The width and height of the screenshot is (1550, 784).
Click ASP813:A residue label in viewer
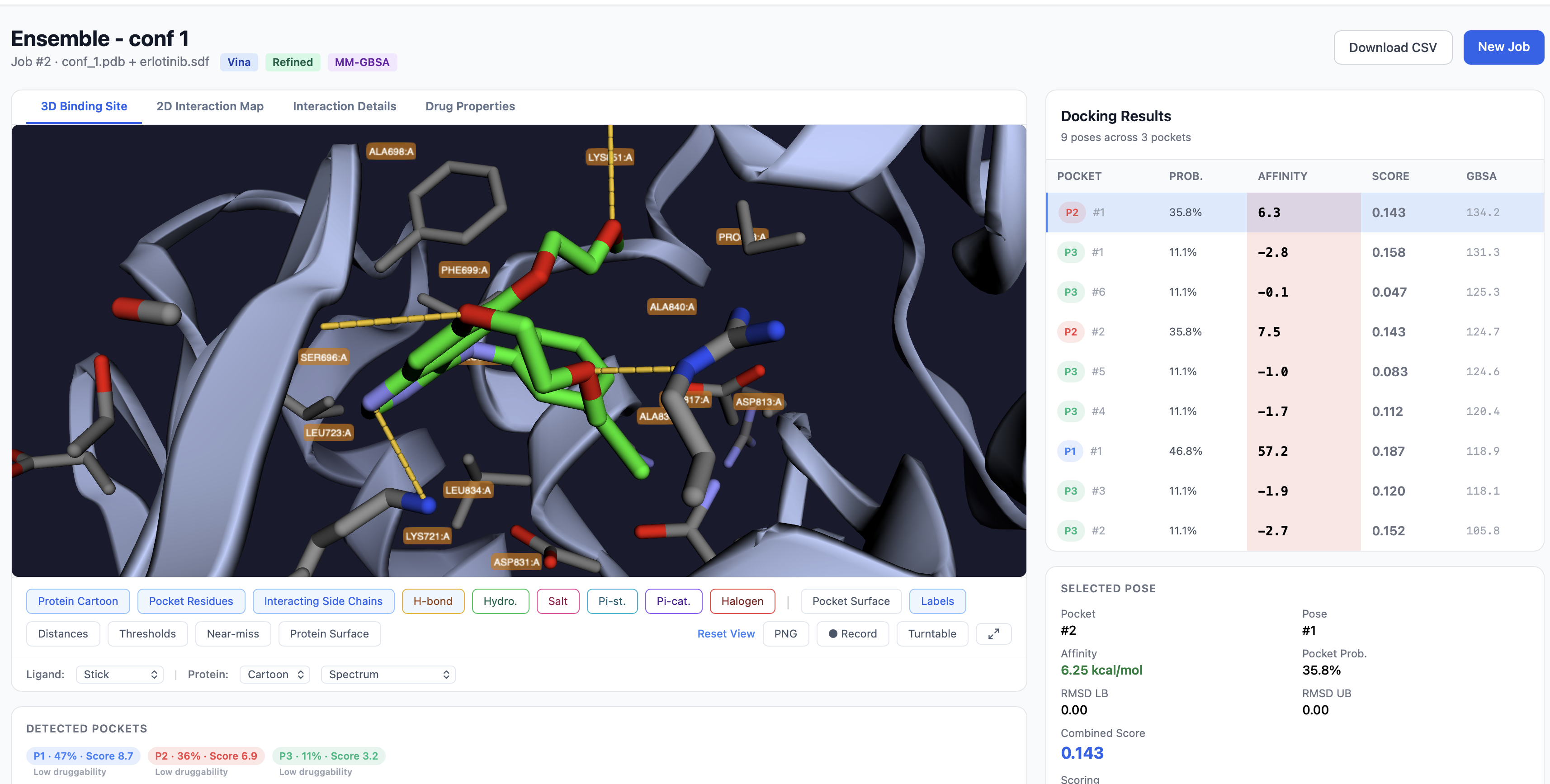(758, 401)
